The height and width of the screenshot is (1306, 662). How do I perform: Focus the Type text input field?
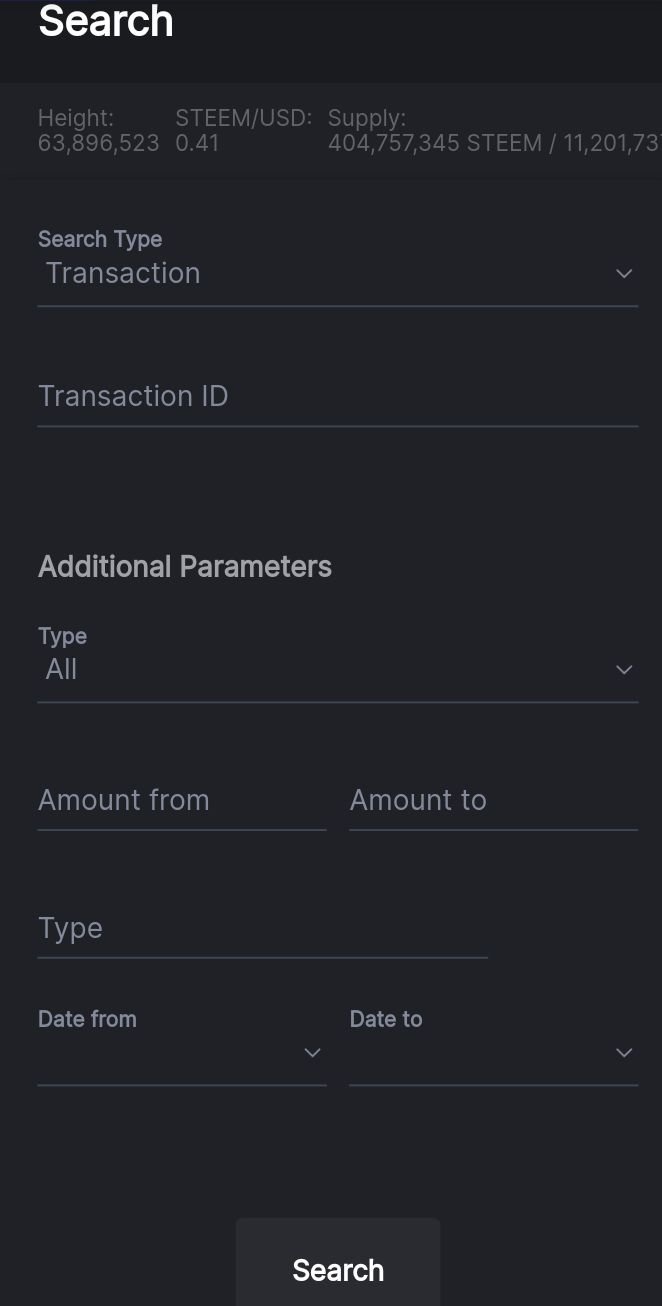[262, 929]
